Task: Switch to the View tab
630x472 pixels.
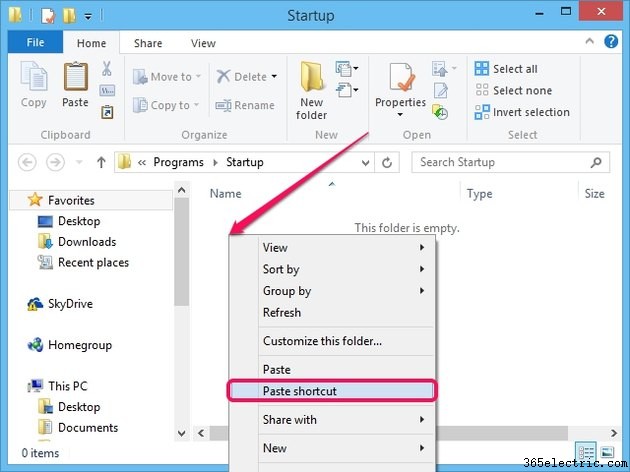Action: pyautogui.click(x=203, y=43)
